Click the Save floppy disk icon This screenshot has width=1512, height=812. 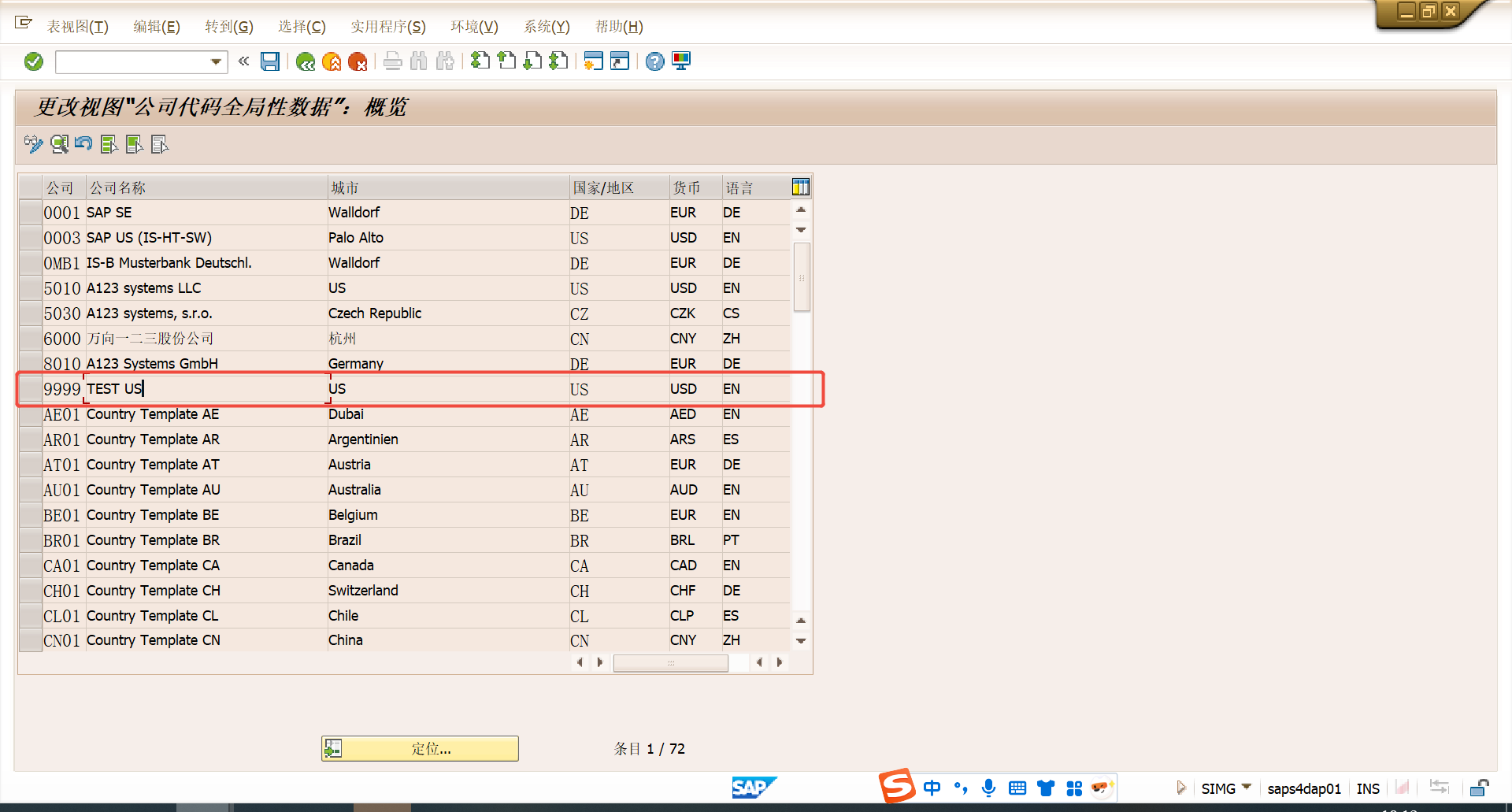[x=270, y=61]
